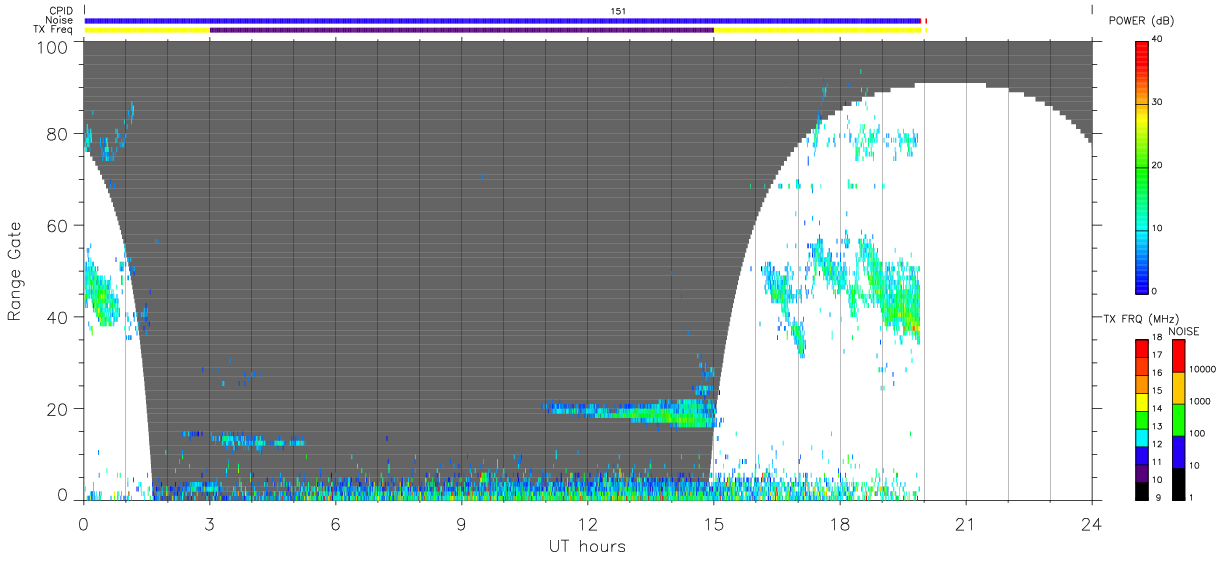The width and height of the screenshot is (1228, 567).
Task: Click the 10000 value on NOISE scale
Action: click(1202, 369)
